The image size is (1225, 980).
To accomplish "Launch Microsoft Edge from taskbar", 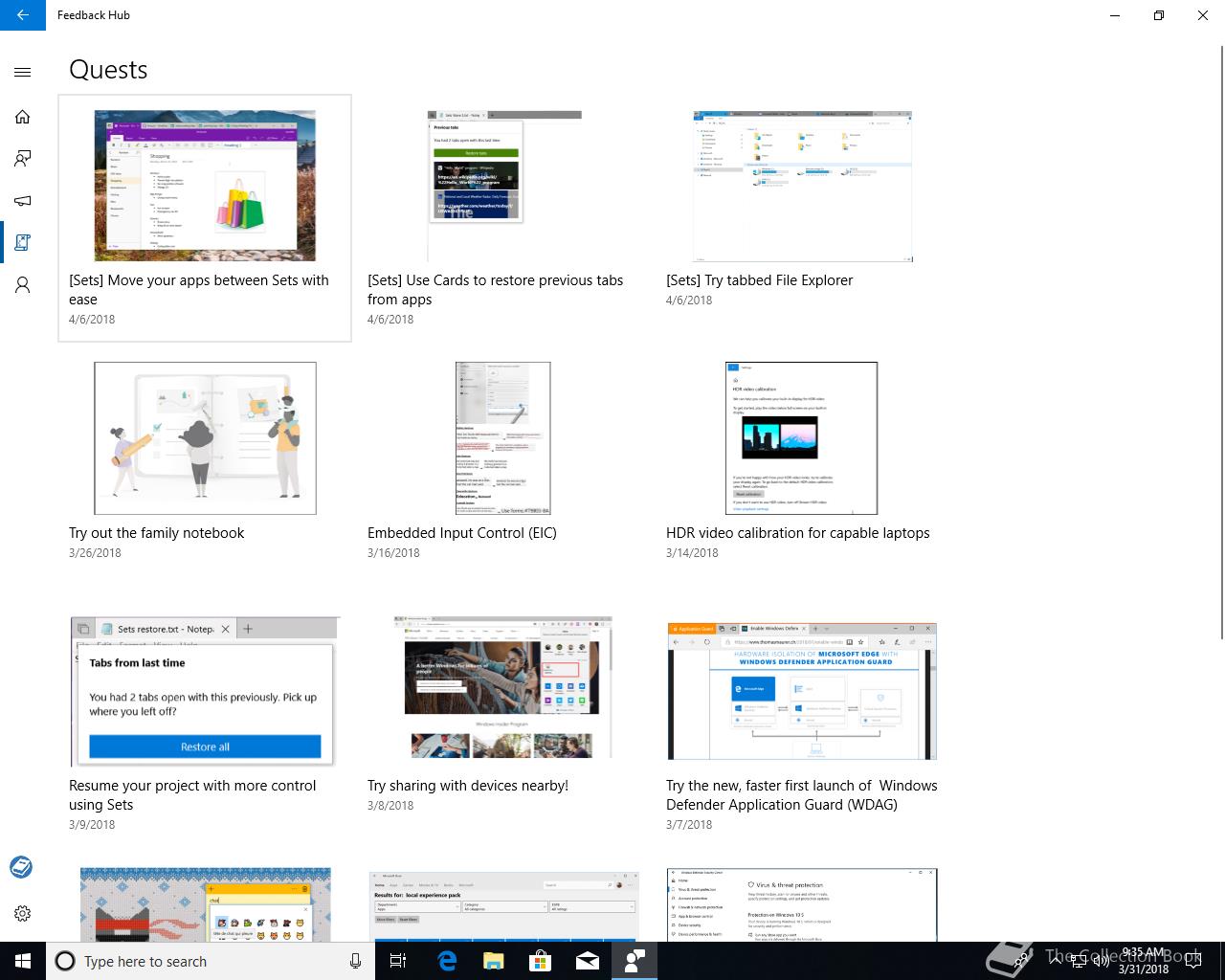I will [x=446, y=961].
